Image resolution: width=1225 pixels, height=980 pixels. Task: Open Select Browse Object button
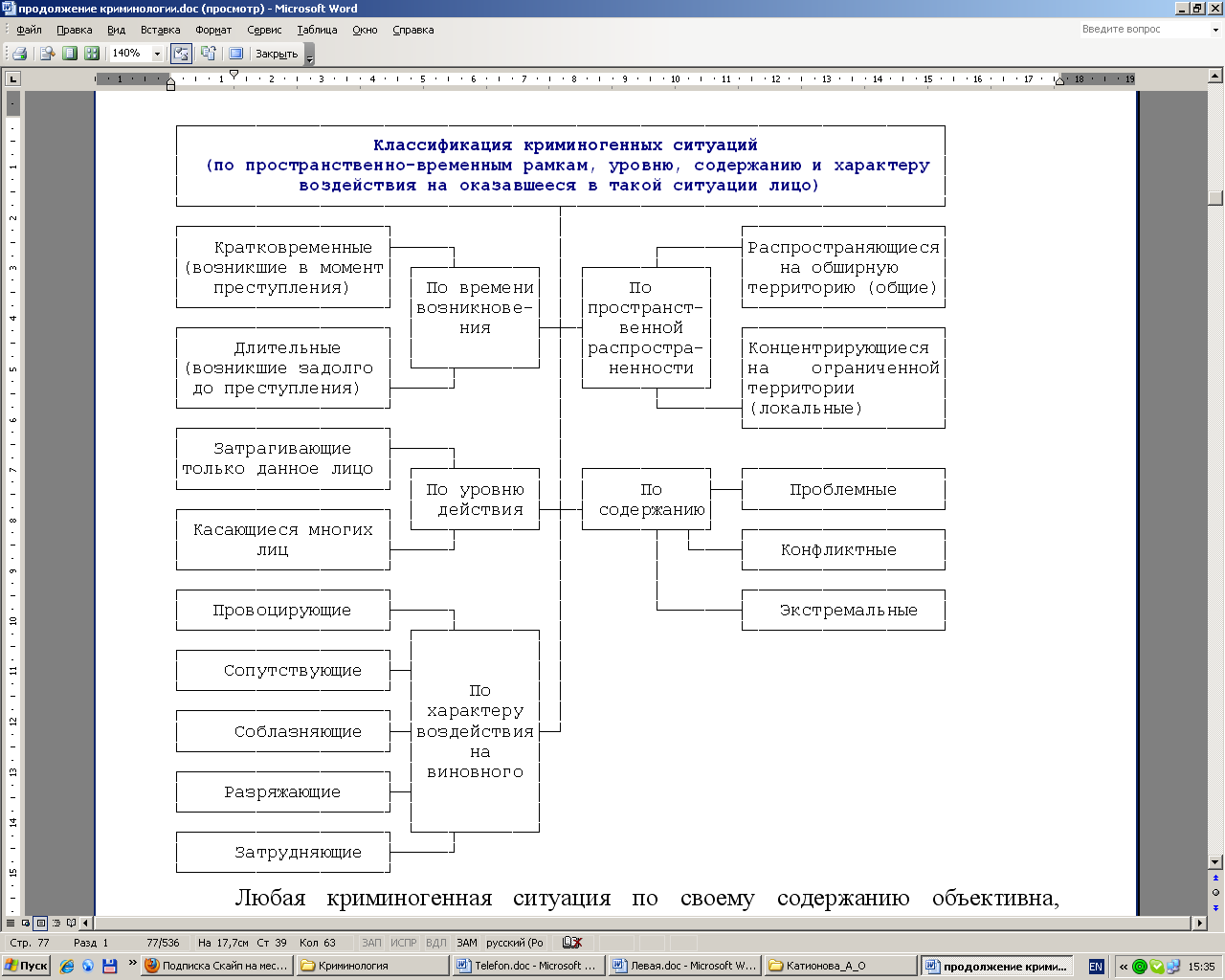pyautogui.click(x=1215, y=892)
